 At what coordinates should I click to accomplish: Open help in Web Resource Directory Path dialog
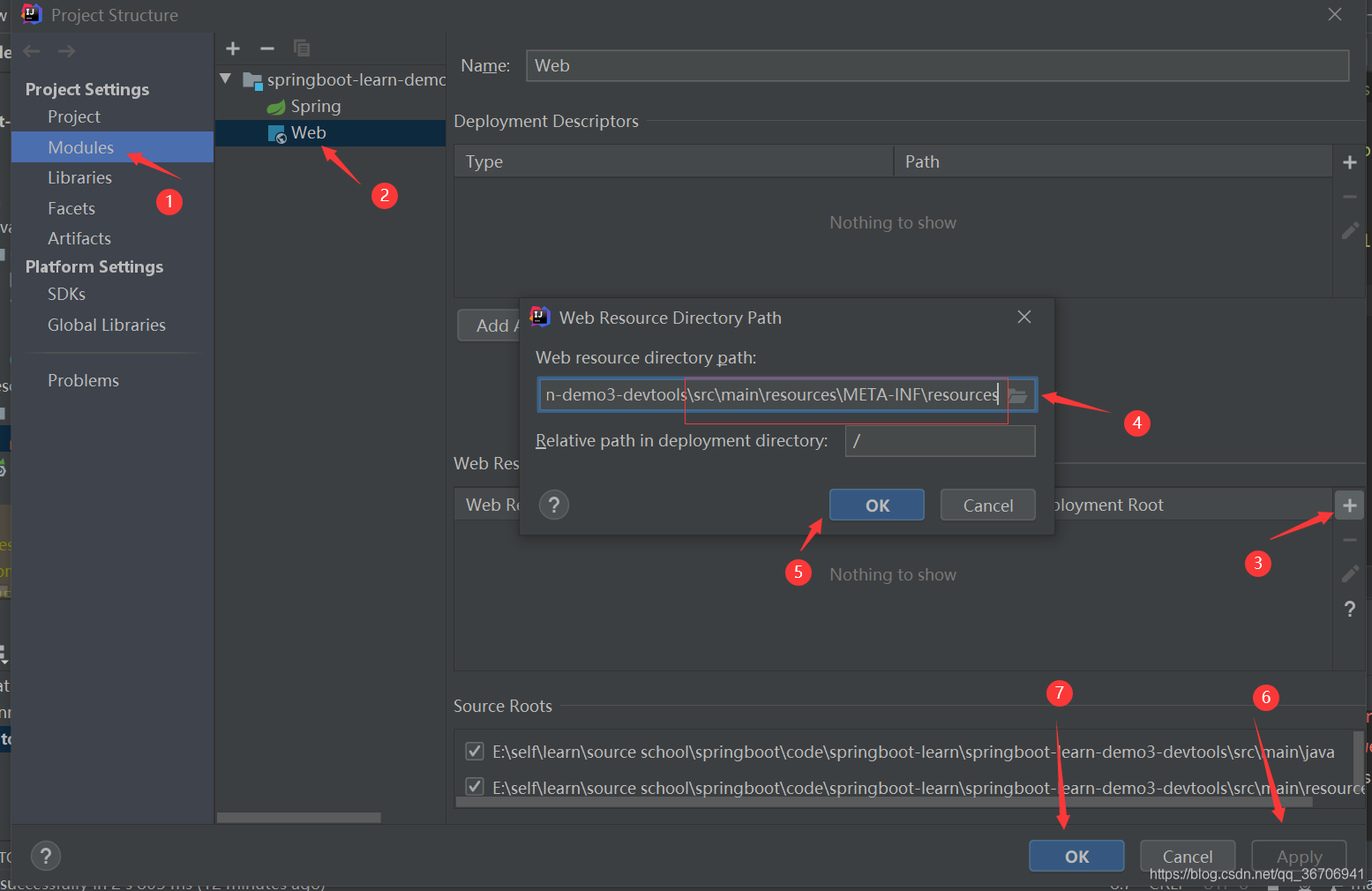click(554, 505)
